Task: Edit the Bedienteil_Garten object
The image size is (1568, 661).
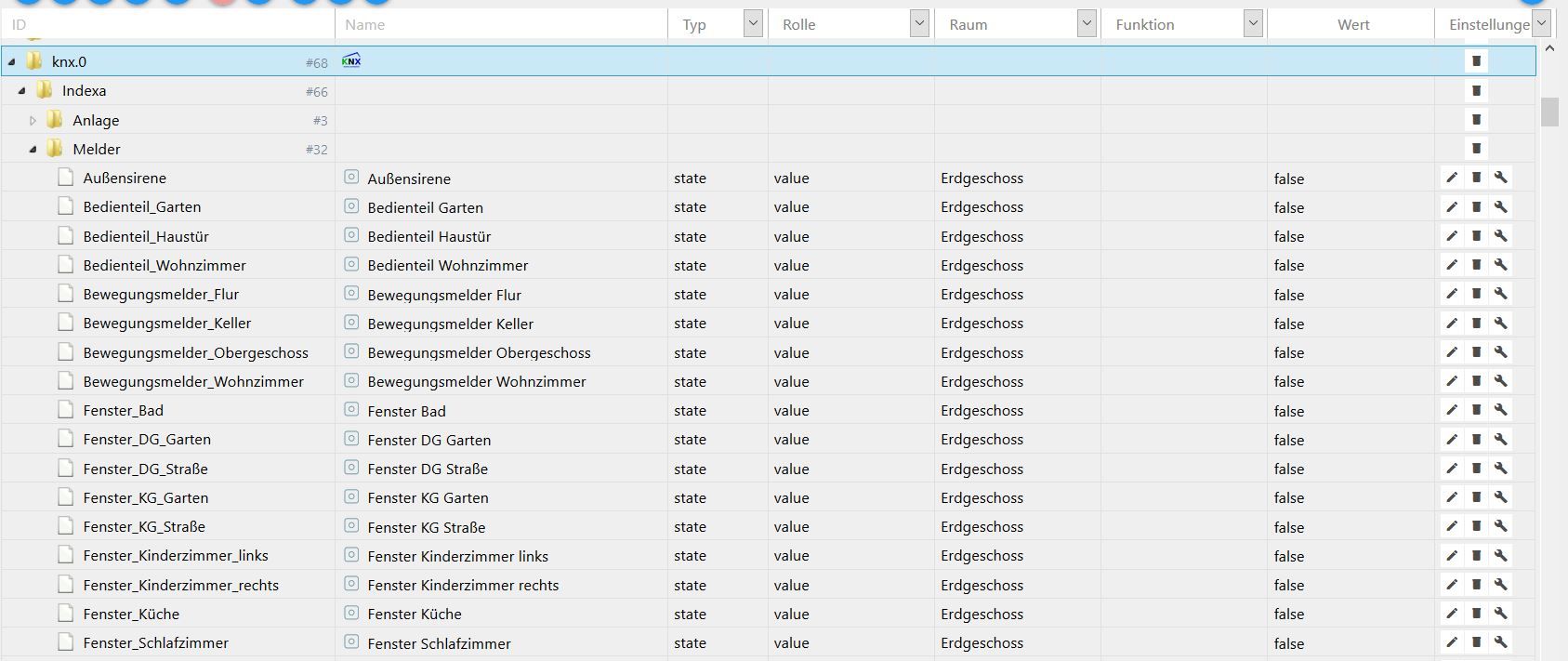Action: pos(1451,206)
